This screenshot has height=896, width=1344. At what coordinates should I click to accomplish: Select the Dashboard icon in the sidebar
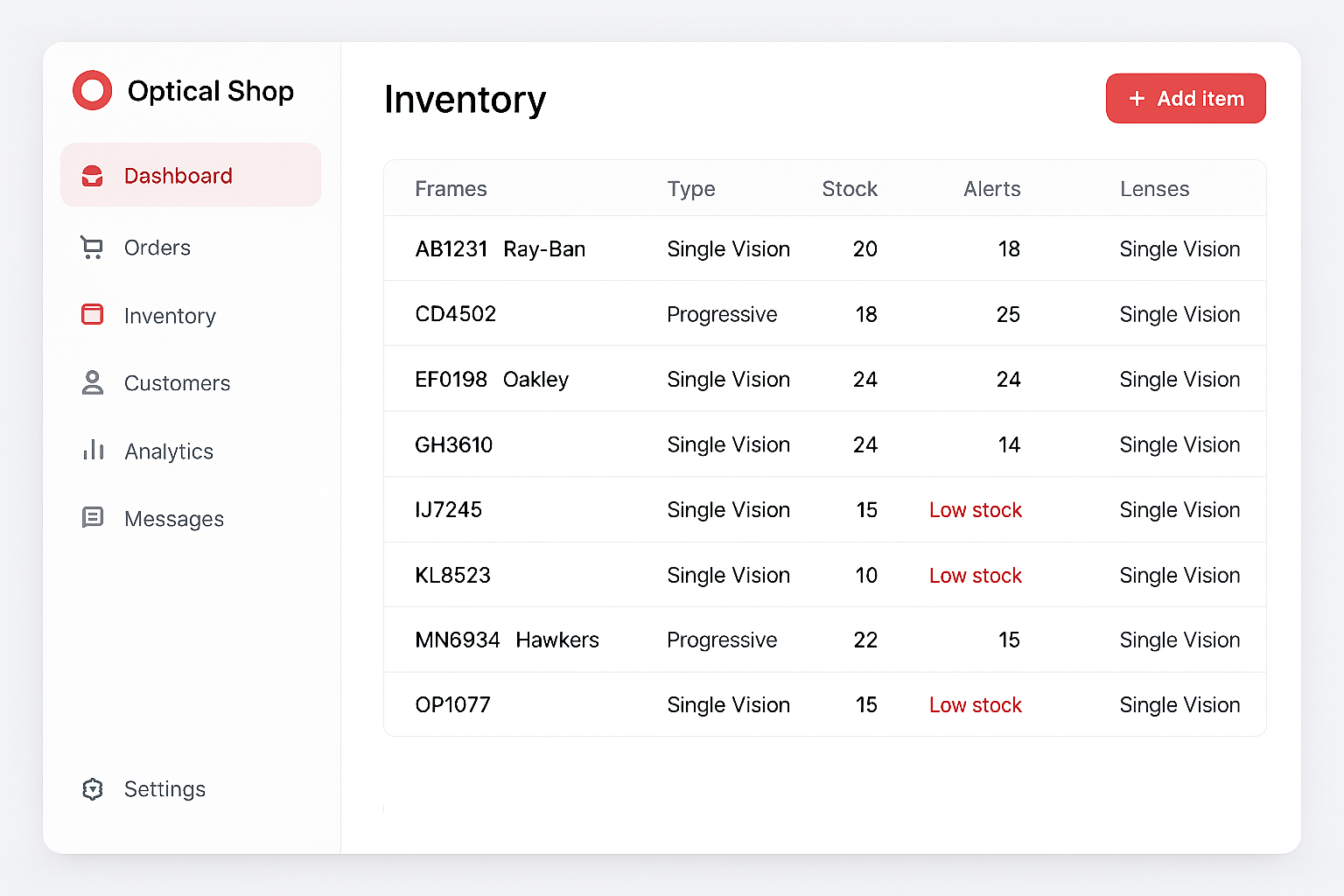(x=92, y=175)
